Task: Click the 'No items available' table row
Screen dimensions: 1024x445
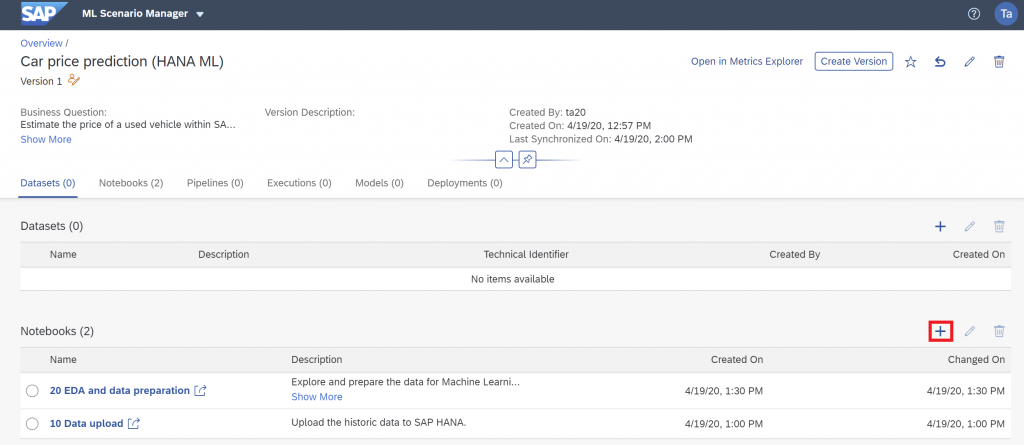Action: click(516, 279)
